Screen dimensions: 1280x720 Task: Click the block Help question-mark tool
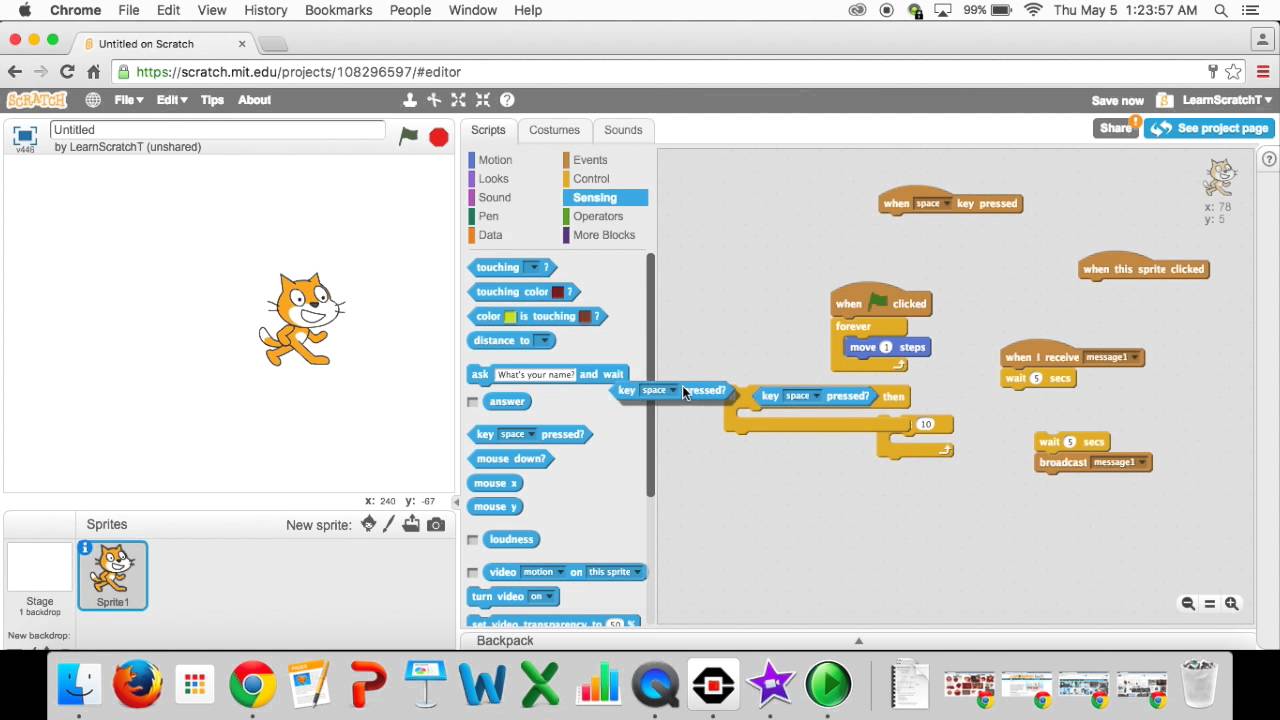[507, 100]
